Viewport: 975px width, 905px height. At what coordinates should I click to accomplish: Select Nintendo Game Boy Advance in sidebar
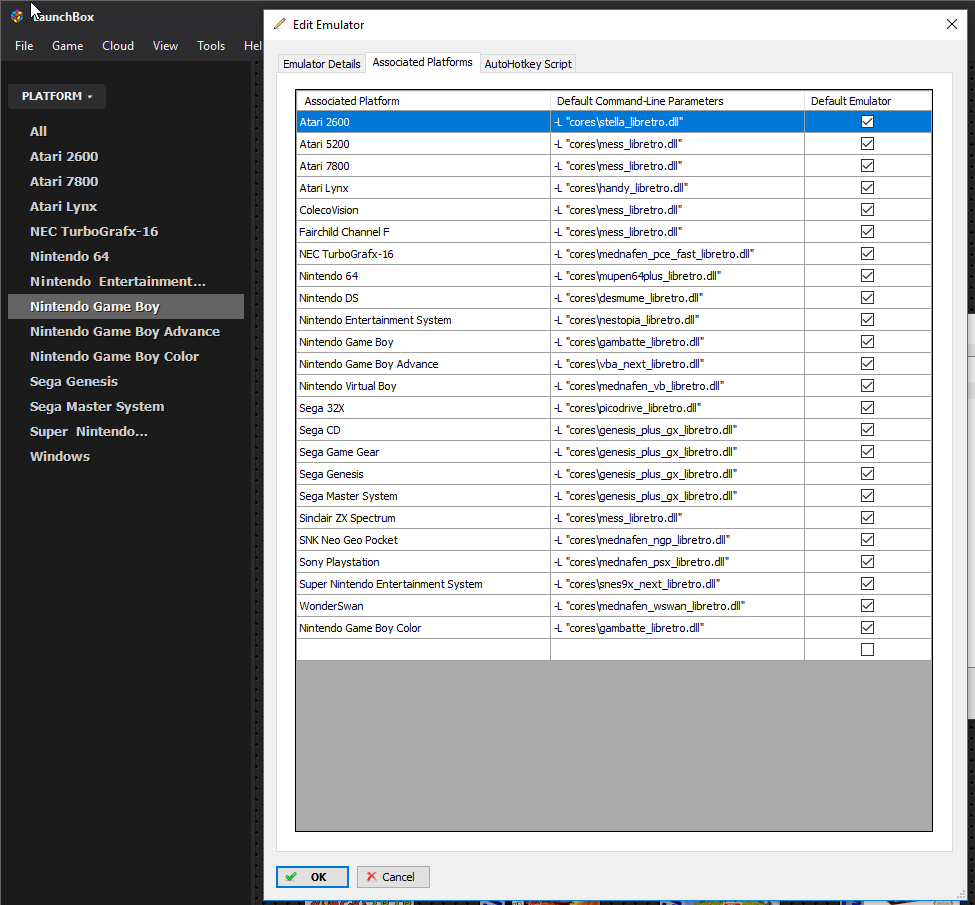[x=125, y=332]
